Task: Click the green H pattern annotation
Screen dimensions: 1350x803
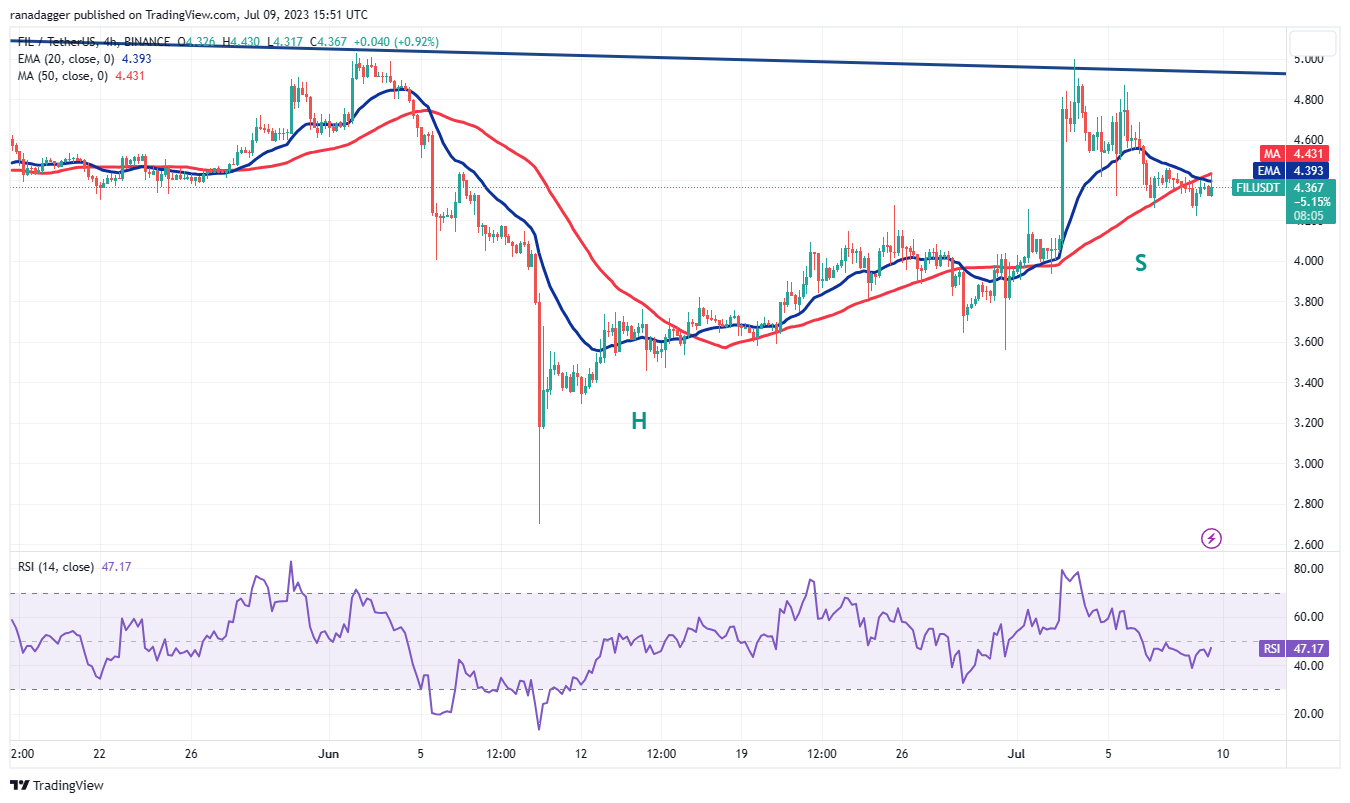Action: click(x=638, y=421)
